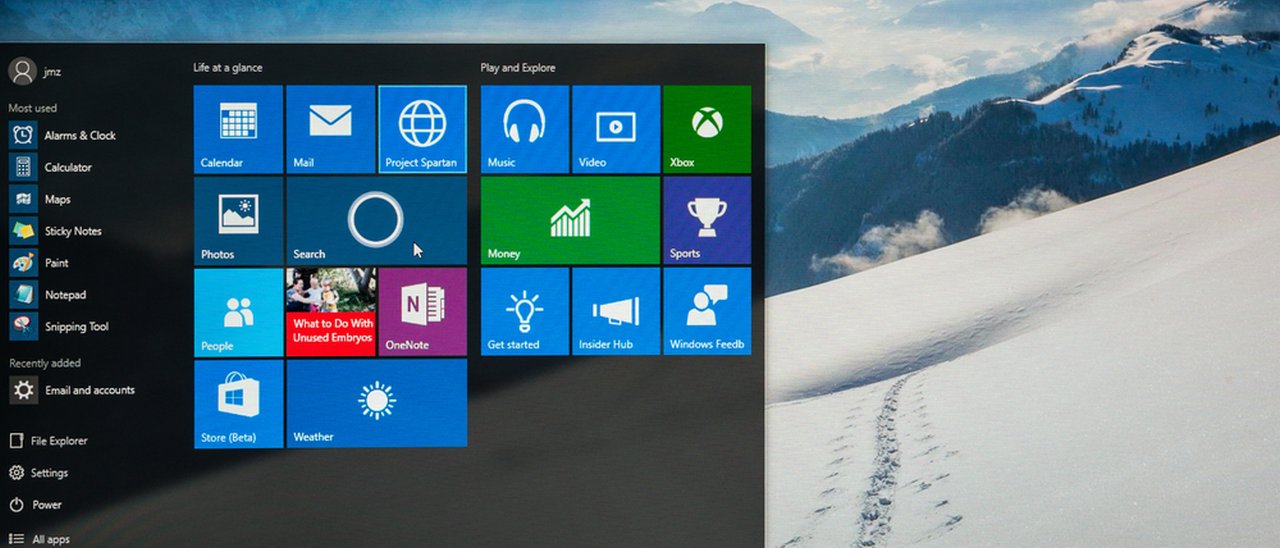Launch the Project Spartan browser tile

point(422,129)
